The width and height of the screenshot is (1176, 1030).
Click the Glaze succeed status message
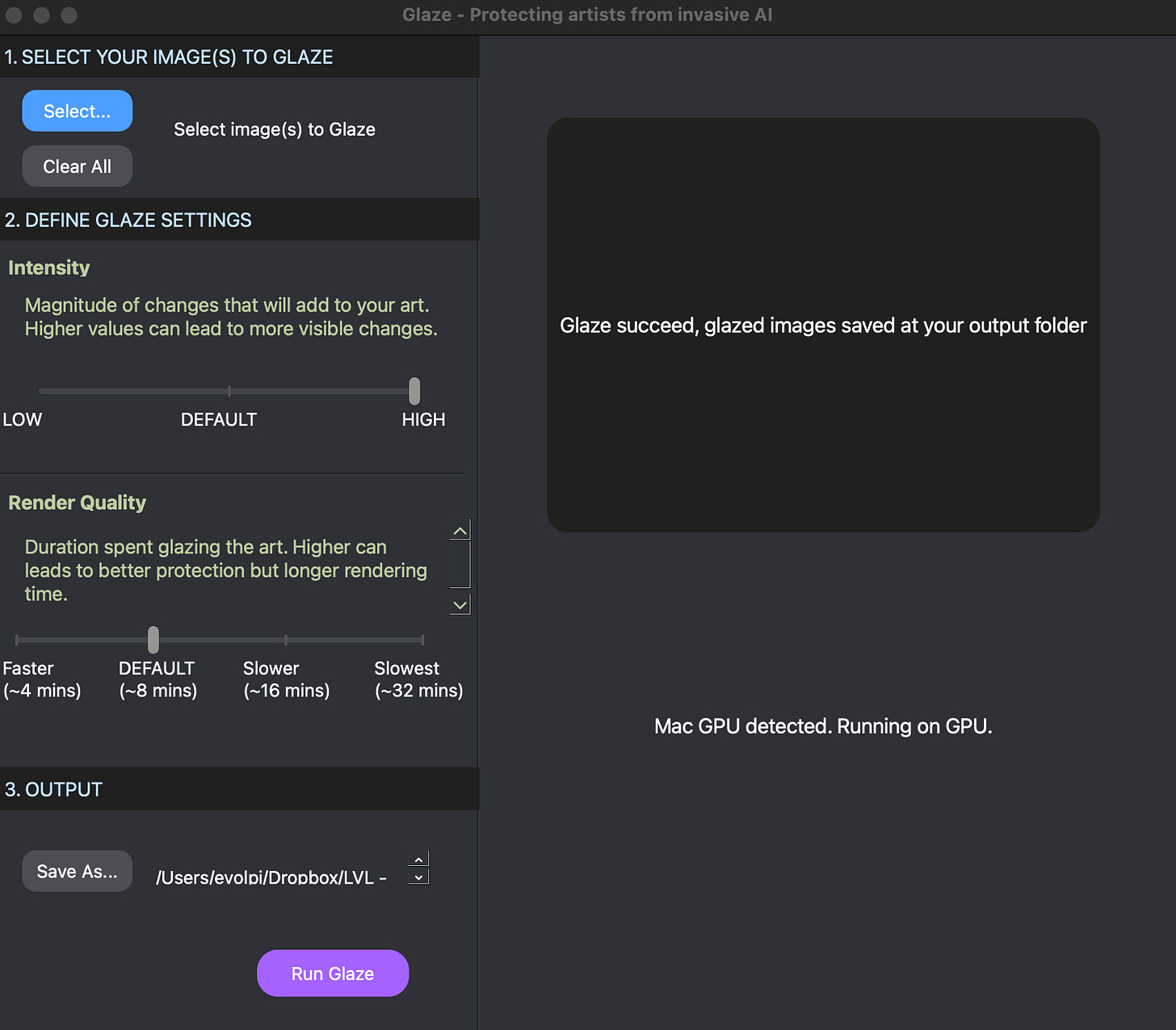click(x=823, y=326)
